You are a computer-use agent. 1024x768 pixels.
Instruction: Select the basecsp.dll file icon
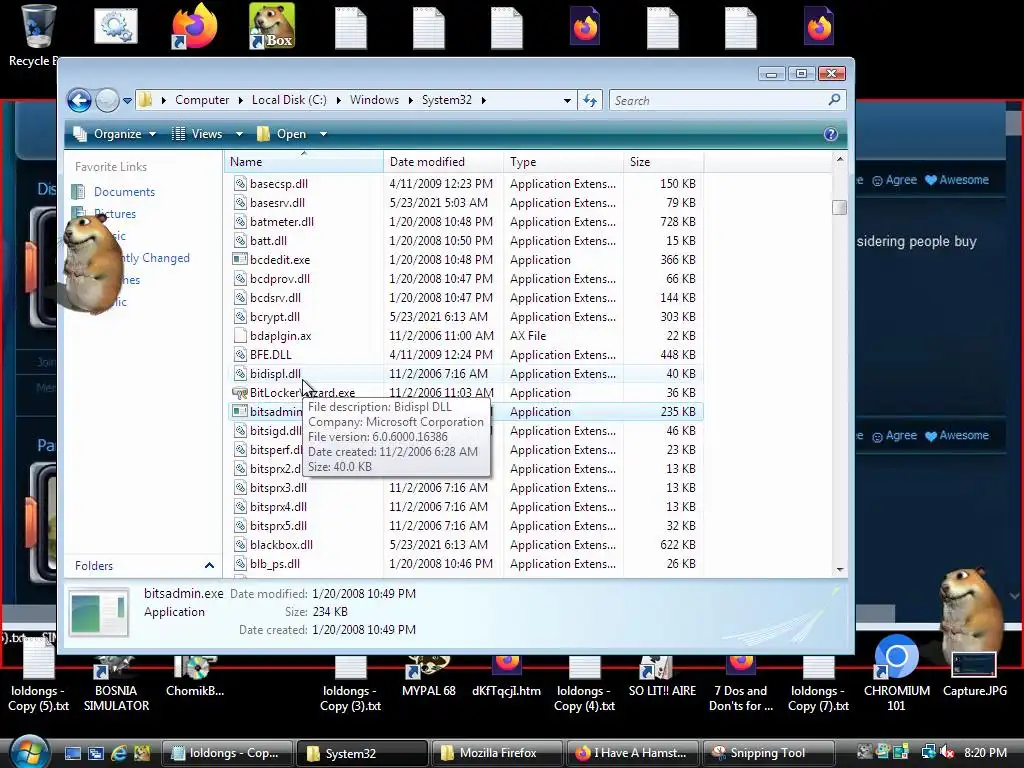240,184
